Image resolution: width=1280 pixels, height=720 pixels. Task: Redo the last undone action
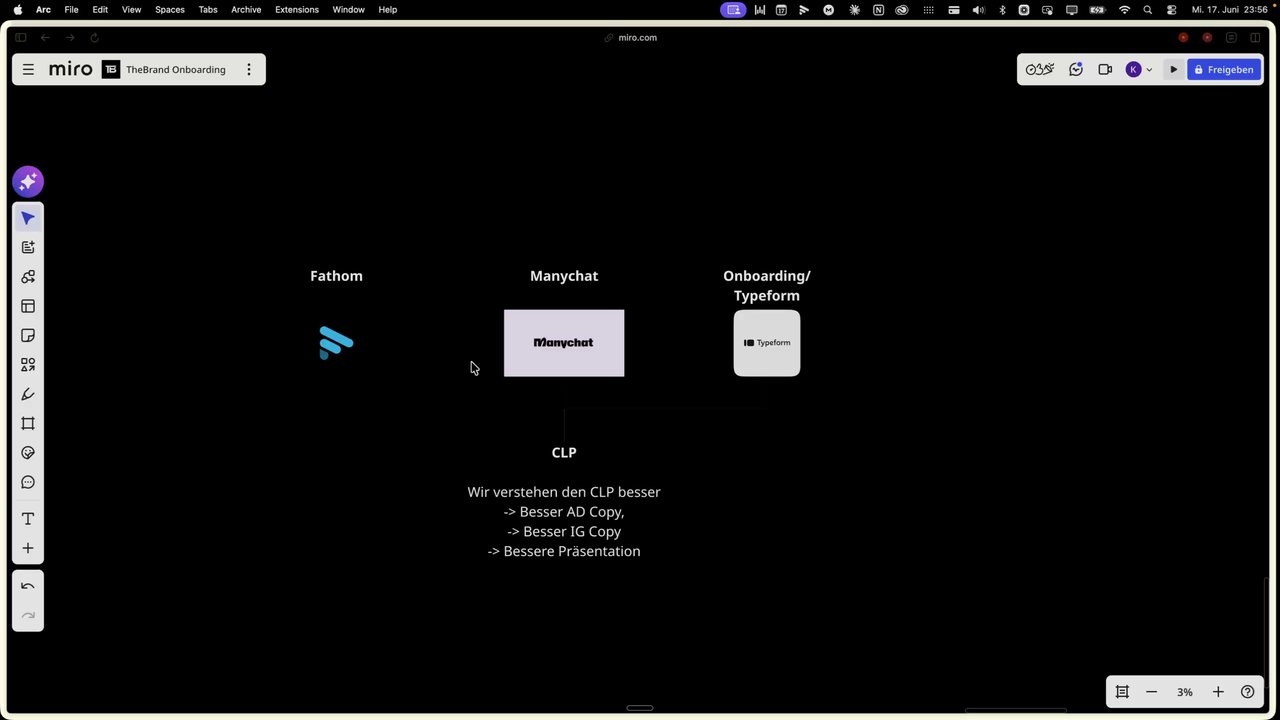28,616
